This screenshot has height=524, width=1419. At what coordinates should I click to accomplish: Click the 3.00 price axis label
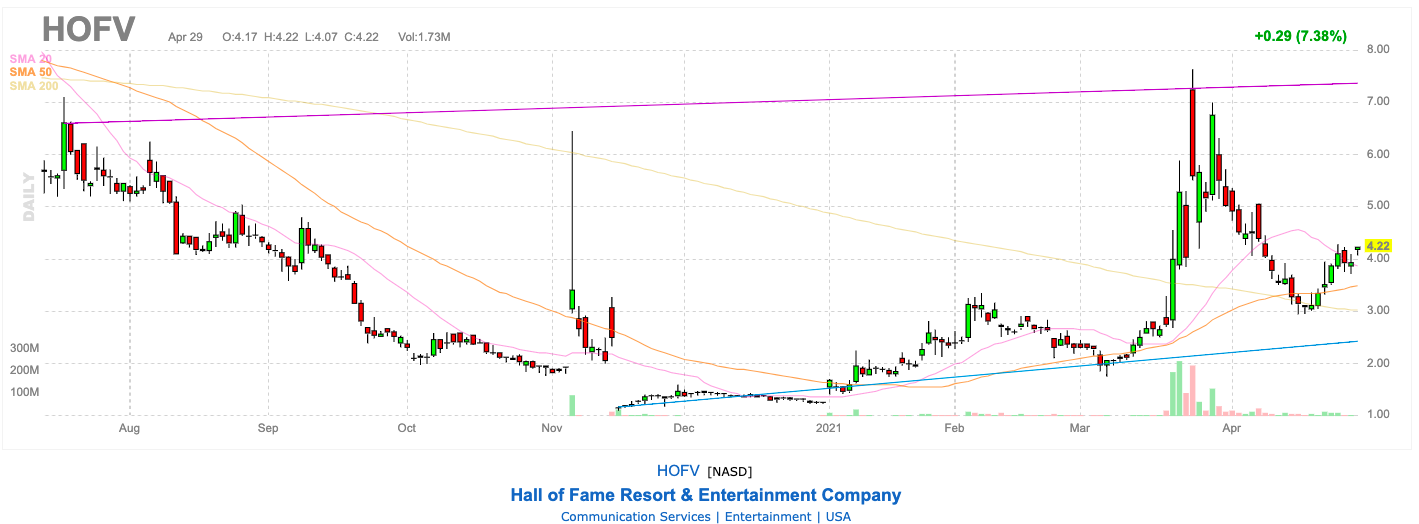(x=1378, y=311)
